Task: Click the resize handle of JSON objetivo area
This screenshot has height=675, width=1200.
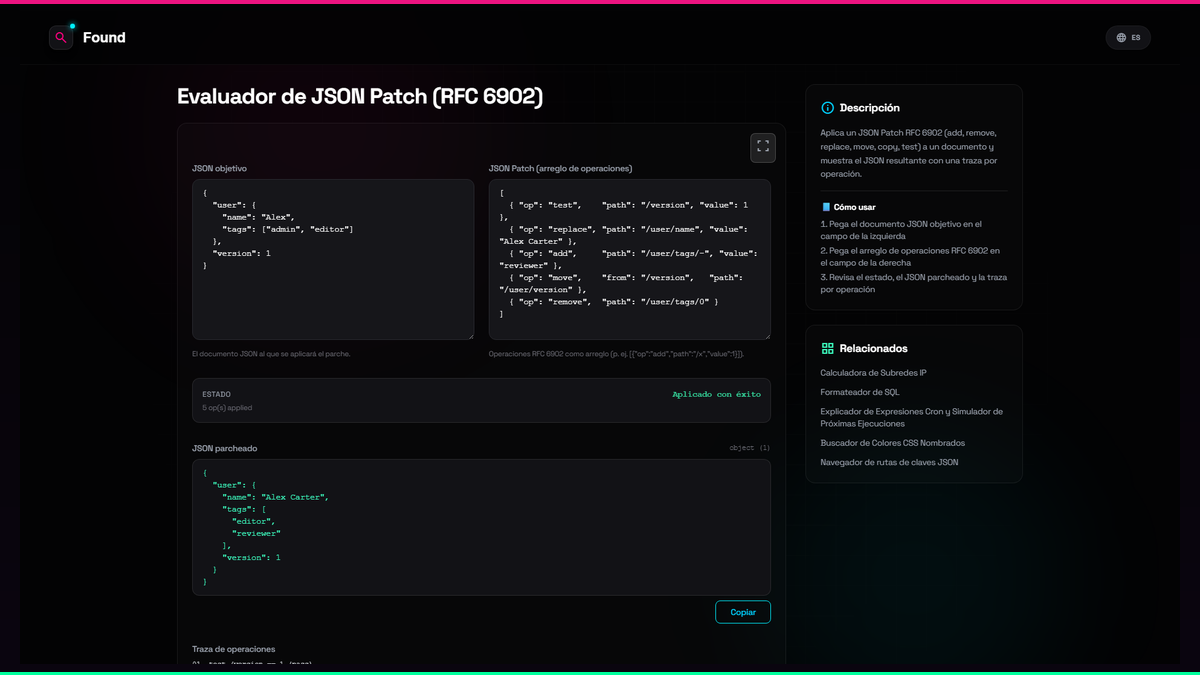Action: coord(470,335)
